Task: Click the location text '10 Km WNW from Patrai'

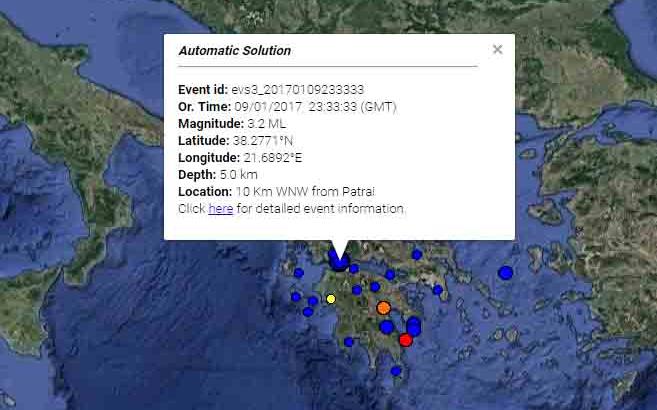Action: coord(305,192)
